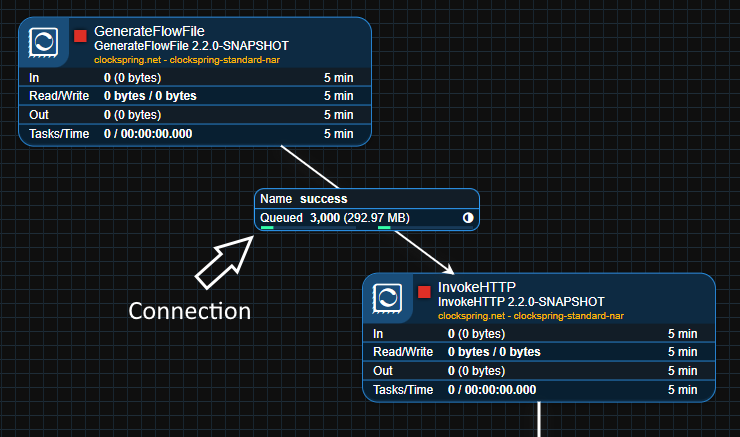Click the white Connection annotation text
Screen dimensions: 740x437
[190, 311]
